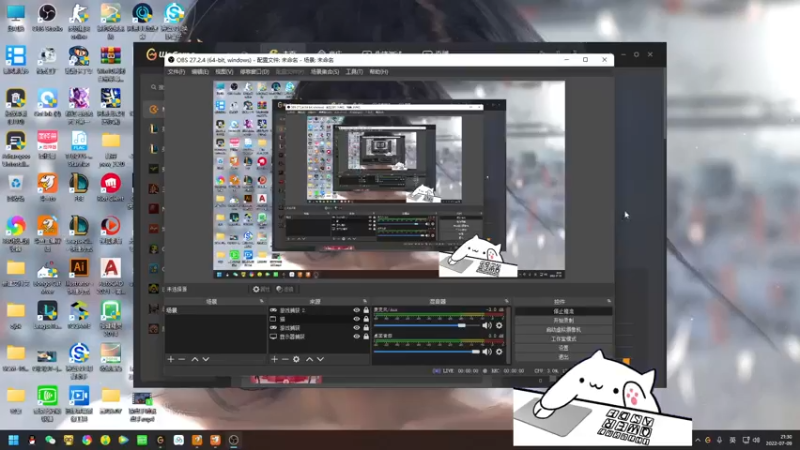Mute the desktop audio (桌面音频) channel

487,352
